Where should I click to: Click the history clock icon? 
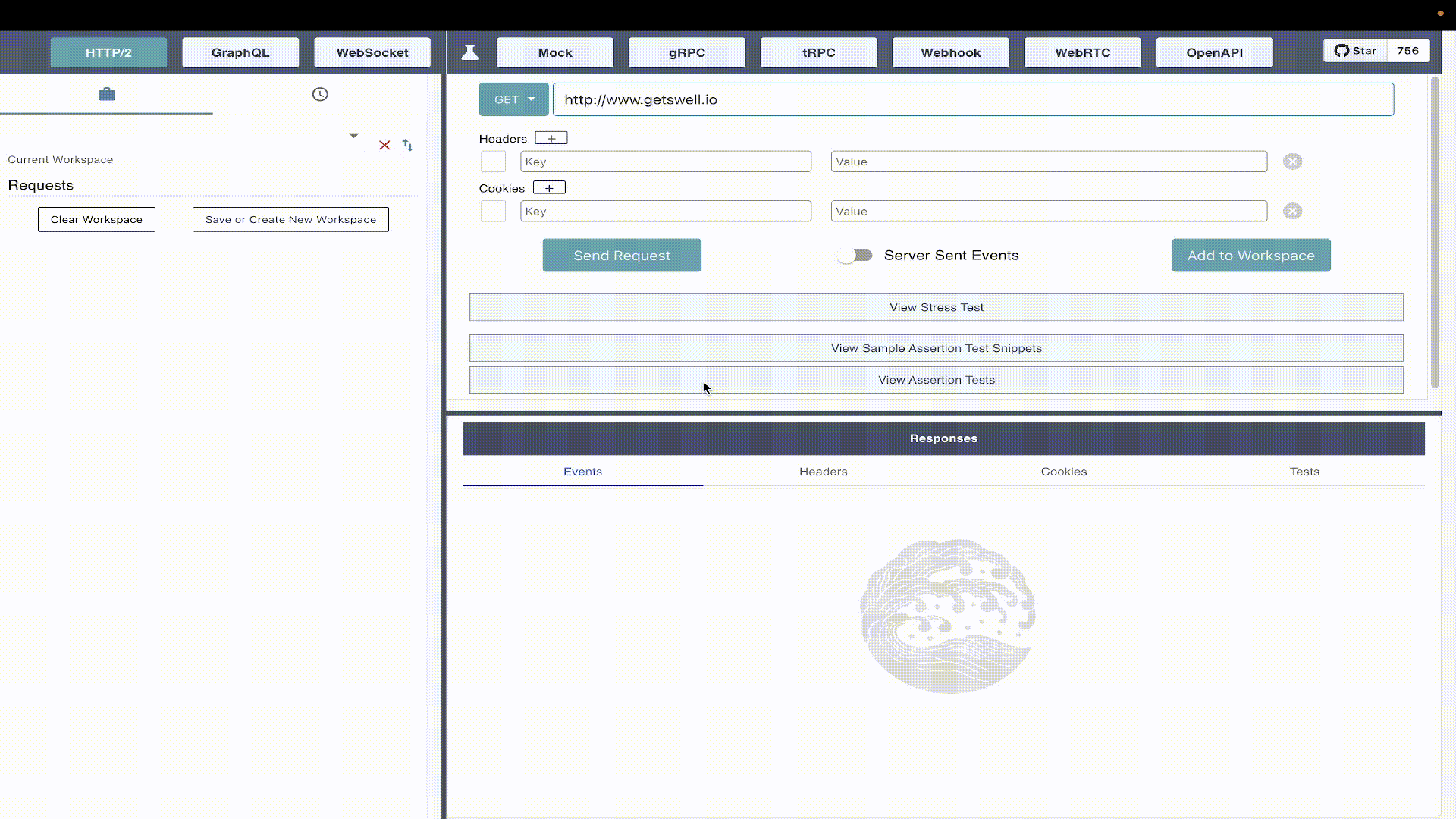coord(320,93)
